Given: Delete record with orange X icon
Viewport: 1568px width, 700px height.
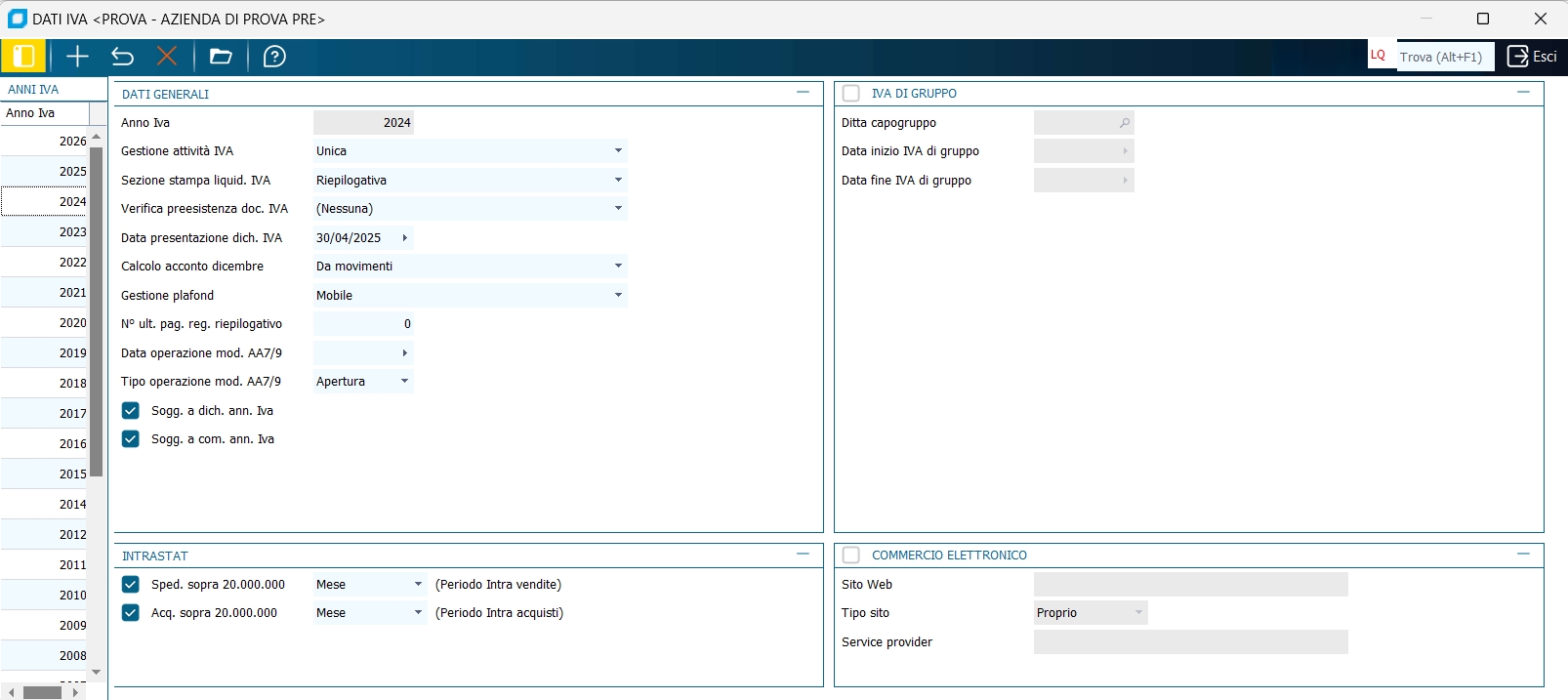Looking at the screenshot, I should [167, 57].
